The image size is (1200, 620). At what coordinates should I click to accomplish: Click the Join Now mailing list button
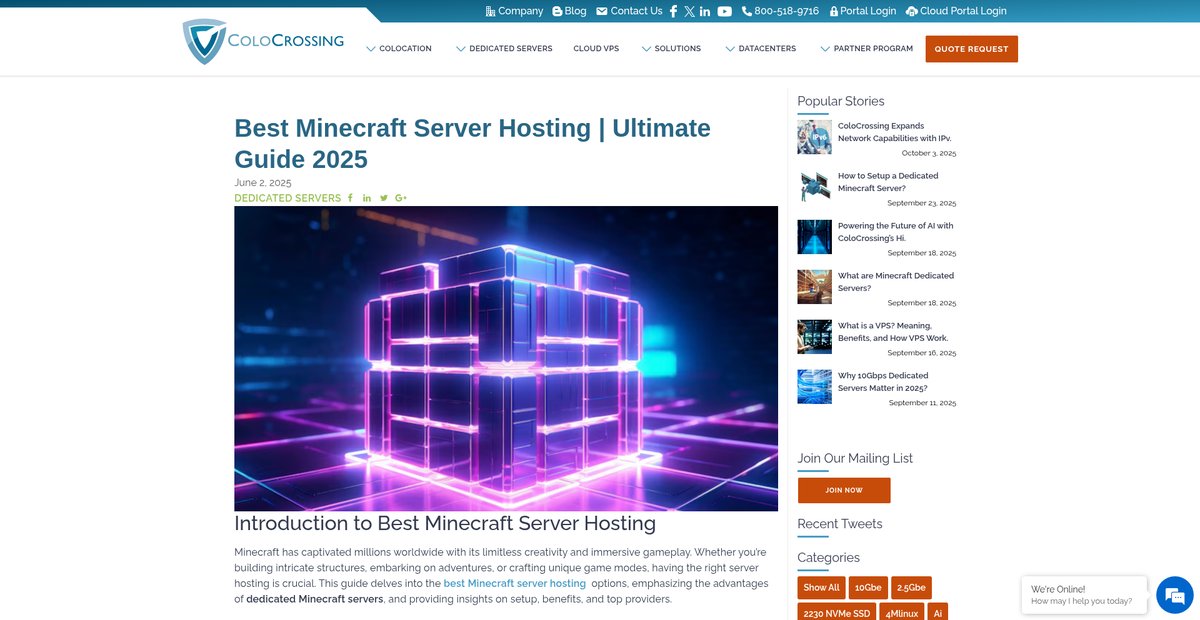(x=844, y=490)
